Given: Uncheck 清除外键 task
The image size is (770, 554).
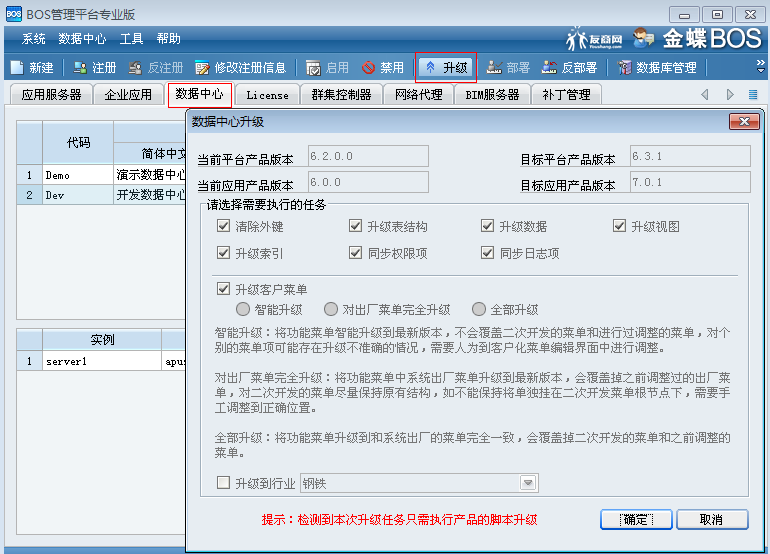Looking at the screenshot, I should [223, 226].
